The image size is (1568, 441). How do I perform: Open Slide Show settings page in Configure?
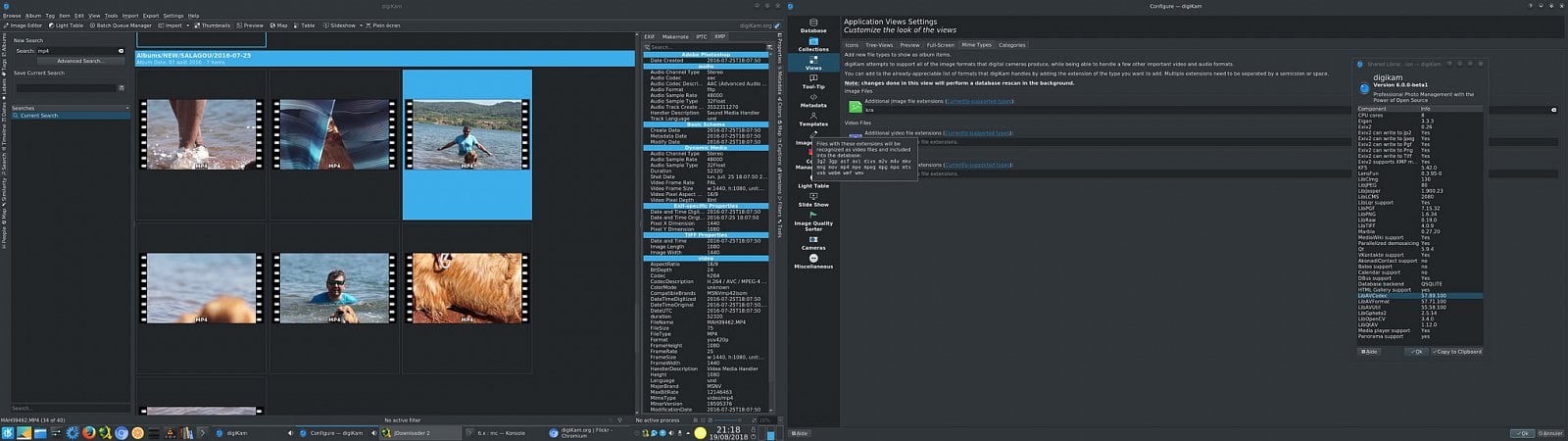click(813, 201)
